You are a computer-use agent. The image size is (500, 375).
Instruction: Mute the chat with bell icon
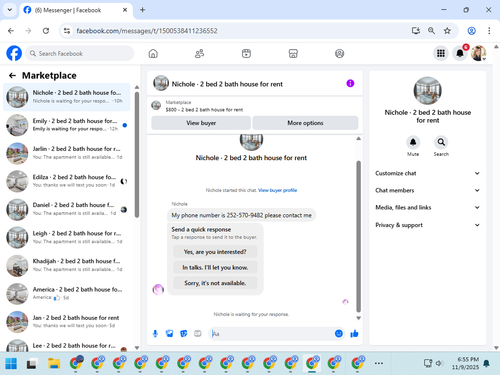coord(413,142)
